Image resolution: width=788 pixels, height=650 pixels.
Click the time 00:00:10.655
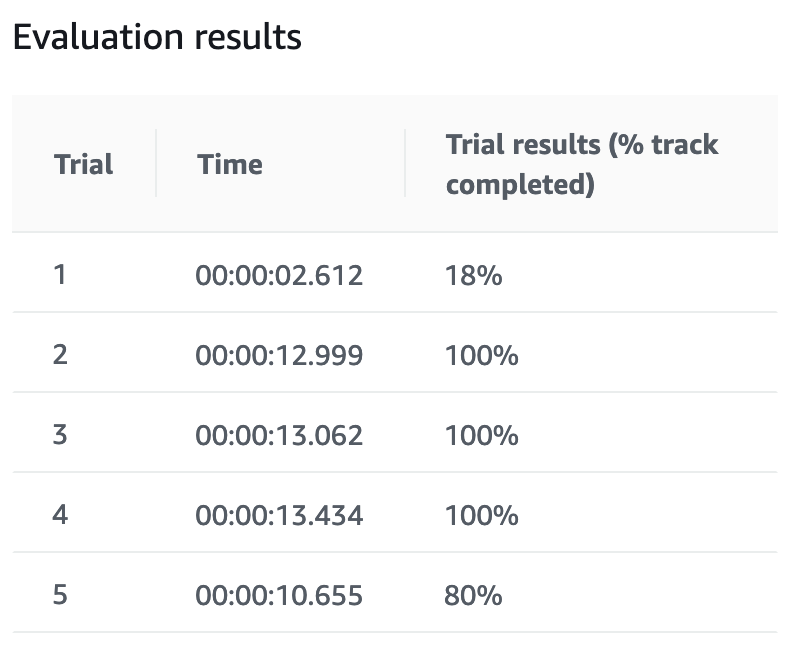point(279,596)
